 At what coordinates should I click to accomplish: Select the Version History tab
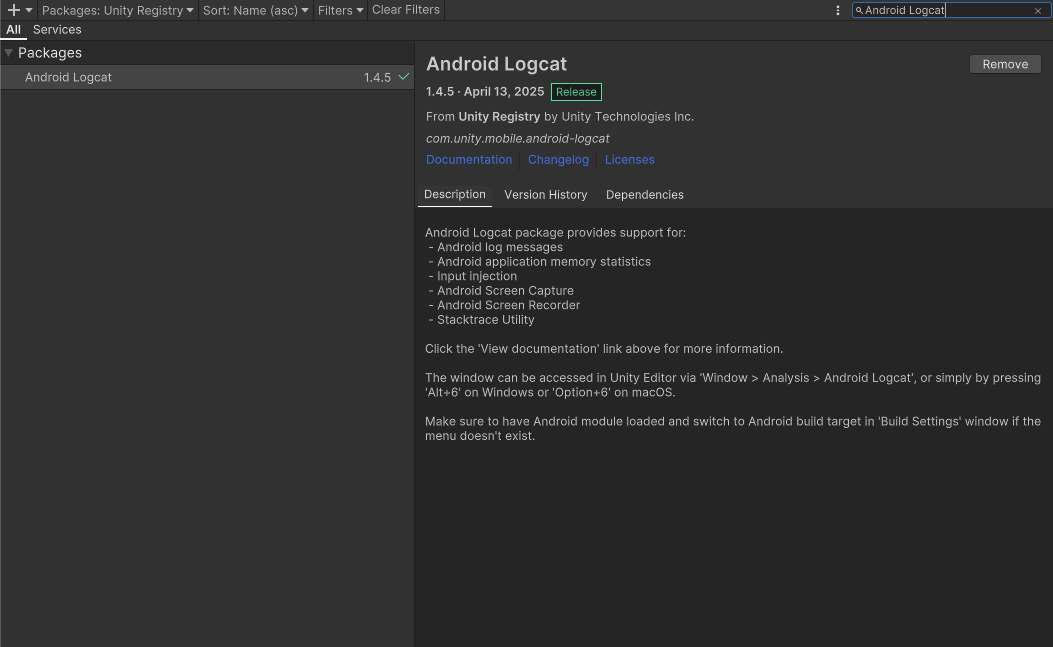click(x=545, y=194)
